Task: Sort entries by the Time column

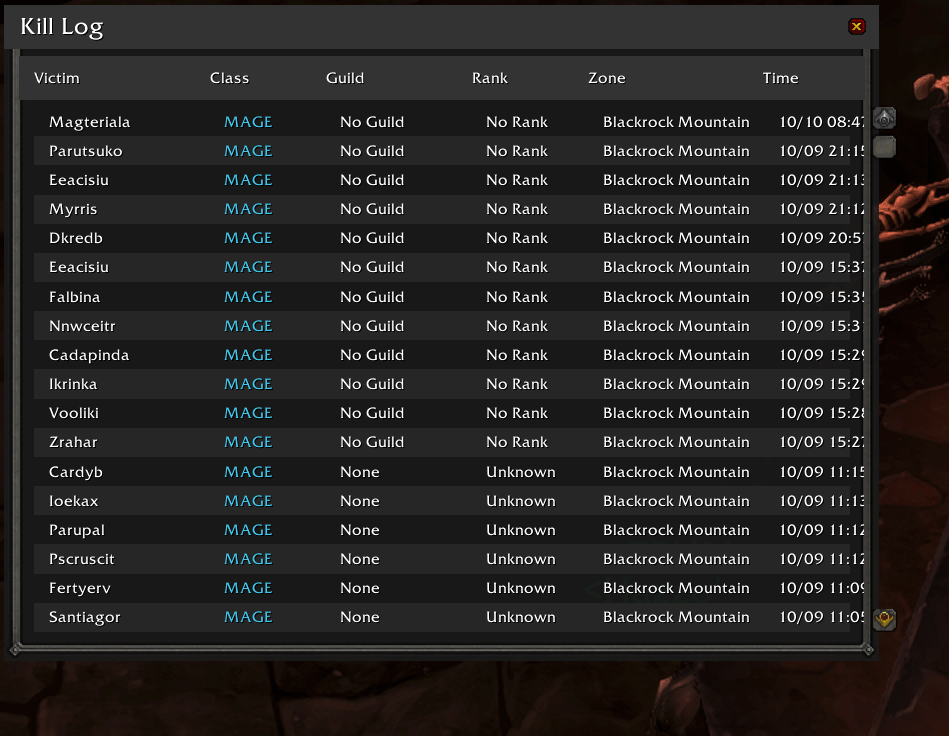Action: [x=780, y=77]
